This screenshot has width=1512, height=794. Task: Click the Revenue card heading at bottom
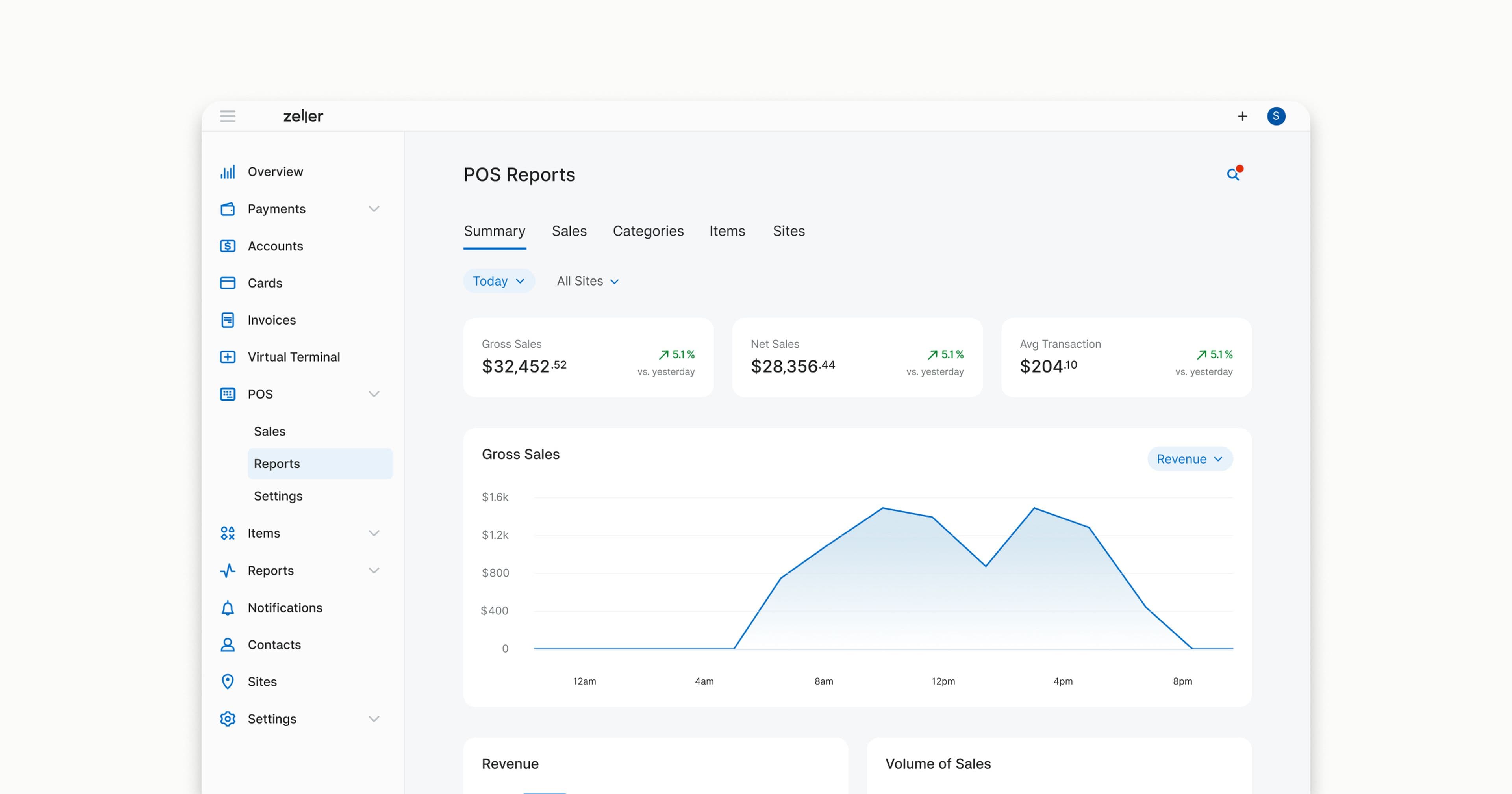pos(510,763)
